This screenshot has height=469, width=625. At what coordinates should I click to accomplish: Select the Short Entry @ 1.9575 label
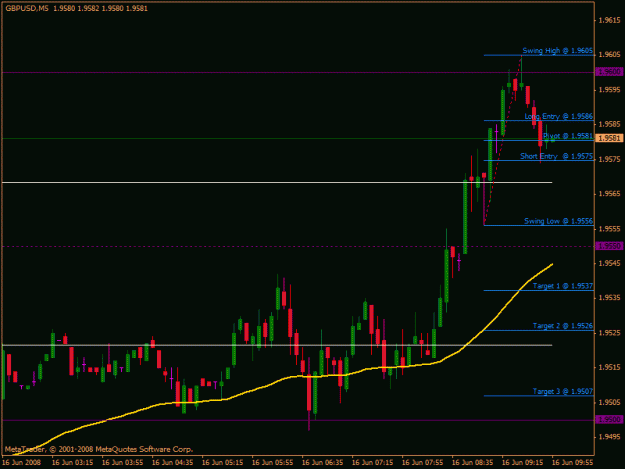click(x=556, y=156)
